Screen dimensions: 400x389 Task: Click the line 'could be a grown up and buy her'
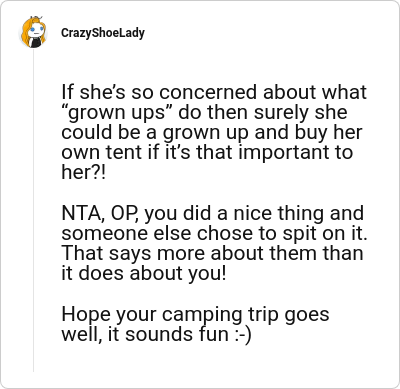point(212,132)
